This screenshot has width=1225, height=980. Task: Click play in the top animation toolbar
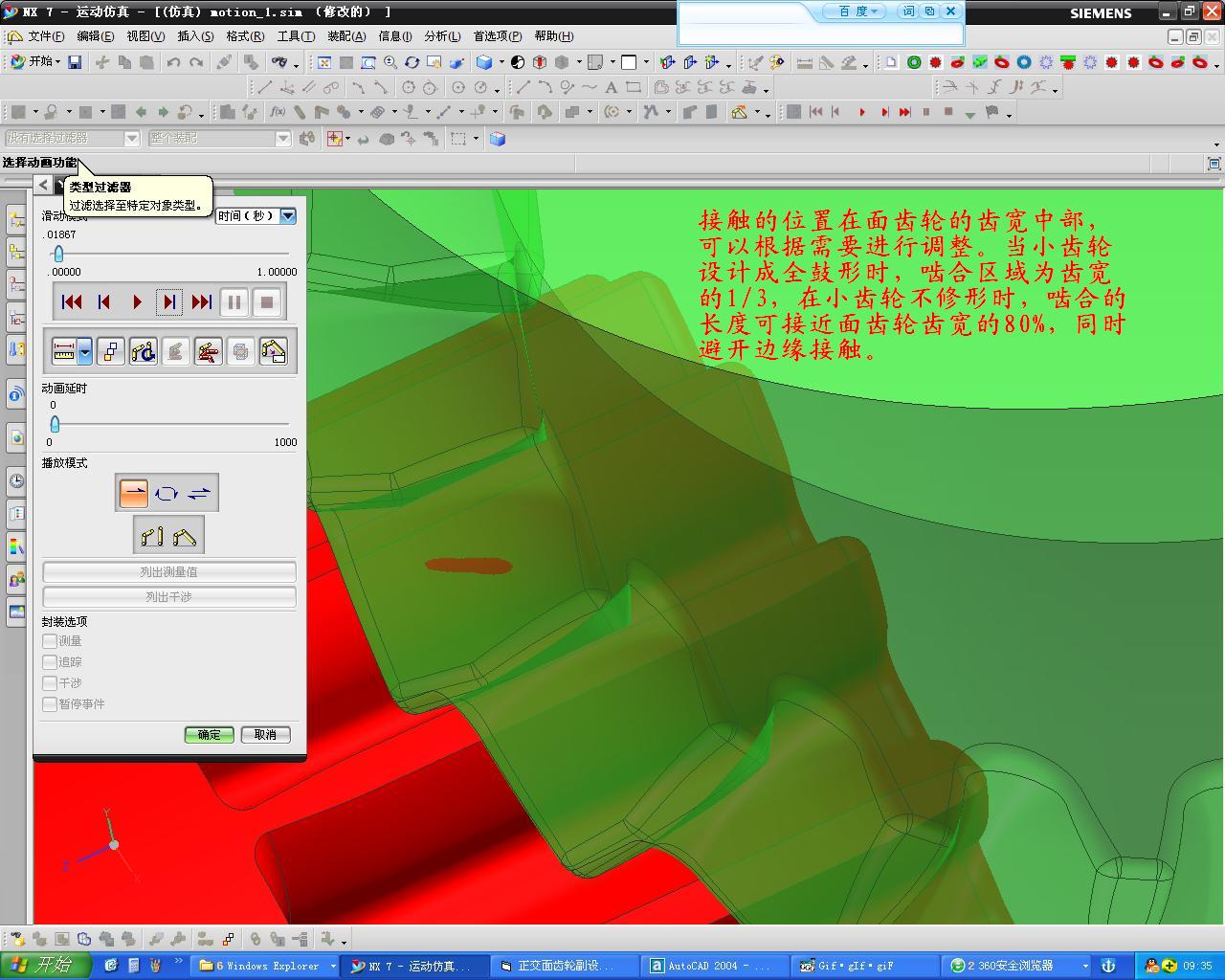click(862, 112)
